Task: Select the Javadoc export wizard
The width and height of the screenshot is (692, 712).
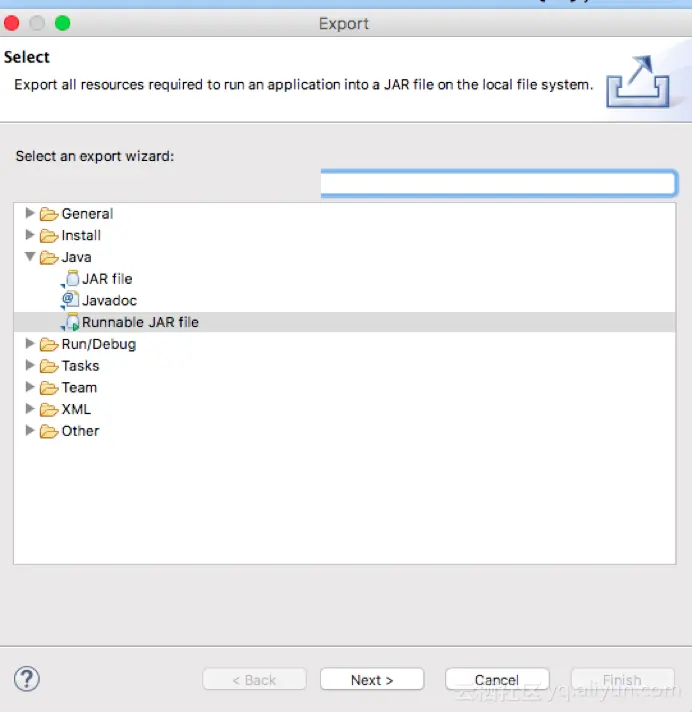Action: (109, 301)
